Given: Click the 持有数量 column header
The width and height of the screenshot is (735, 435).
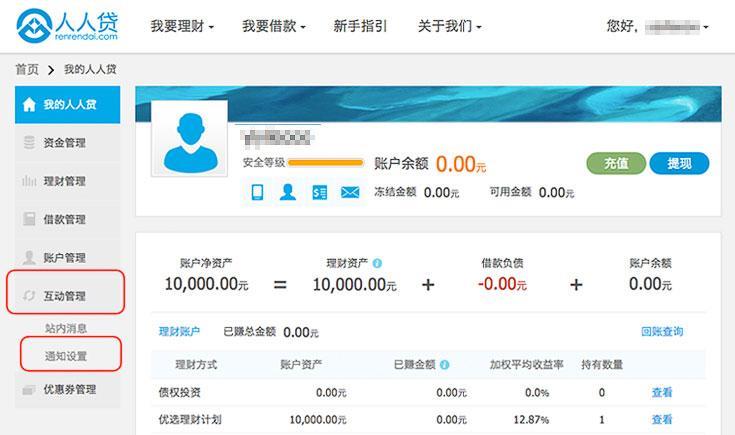Looking at the screenshot, I should click(602, 365).
